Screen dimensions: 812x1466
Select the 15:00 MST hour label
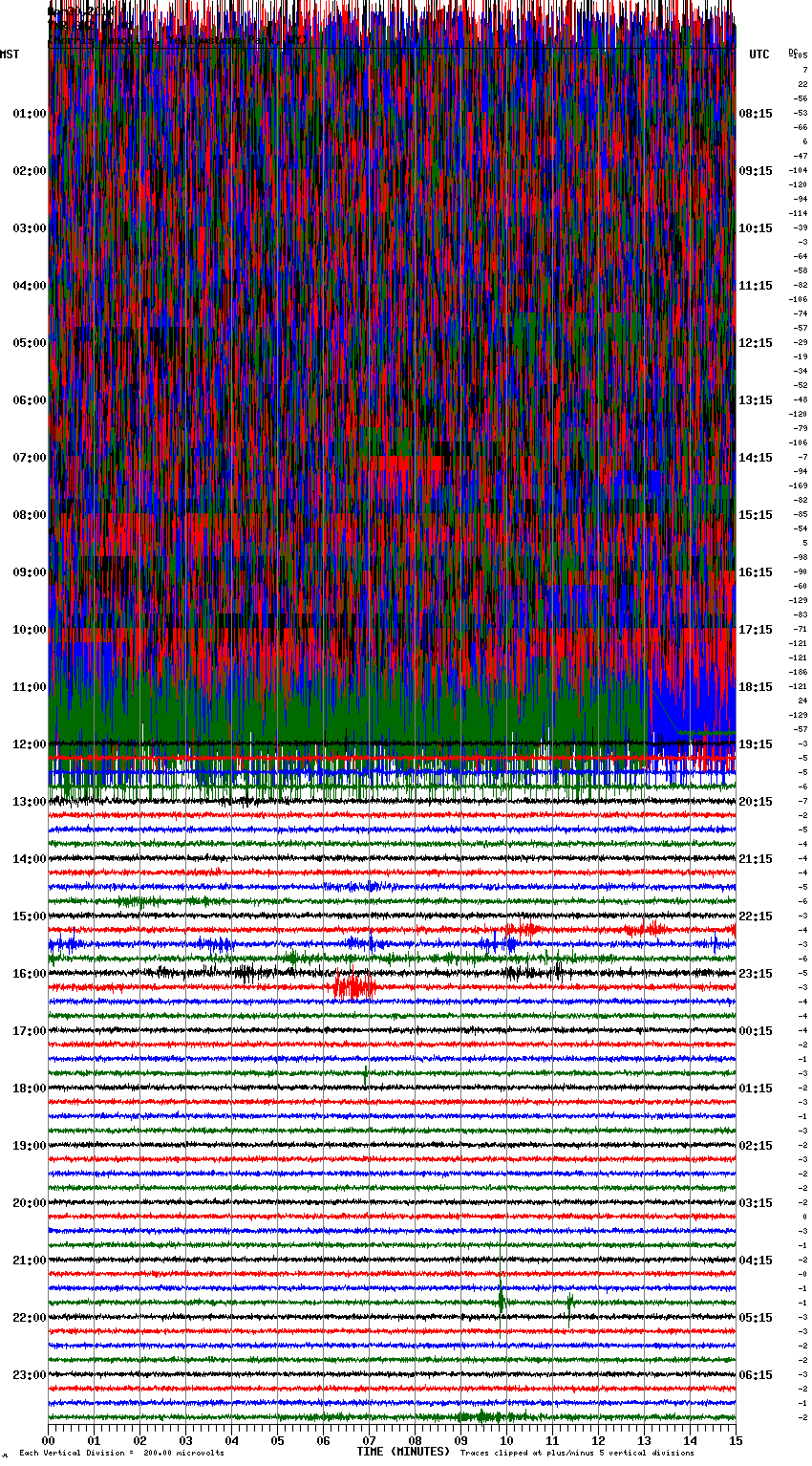30,916
